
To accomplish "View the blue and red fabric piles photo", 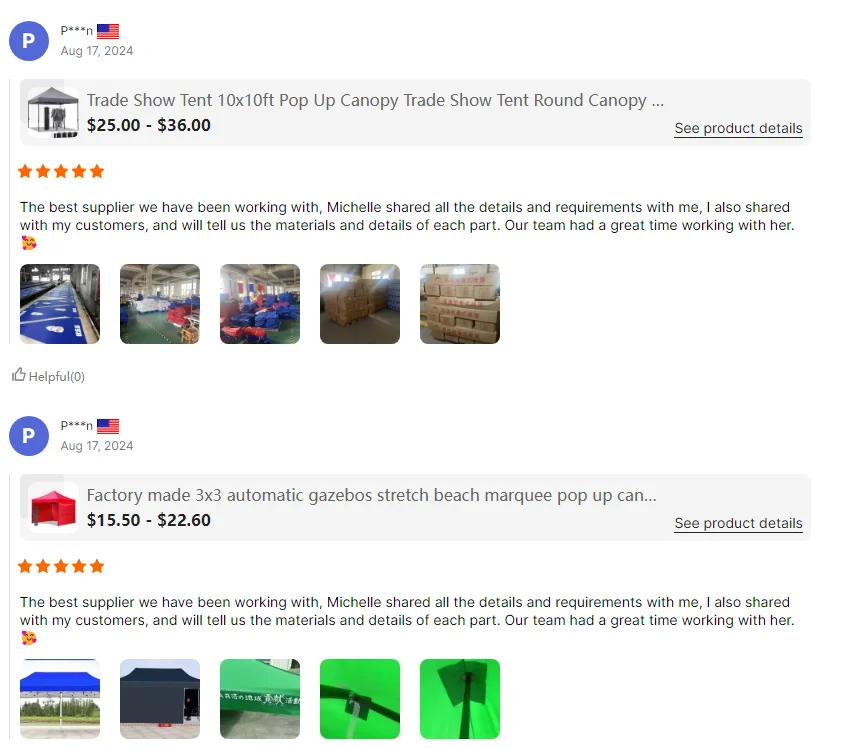I will [260, 304].
